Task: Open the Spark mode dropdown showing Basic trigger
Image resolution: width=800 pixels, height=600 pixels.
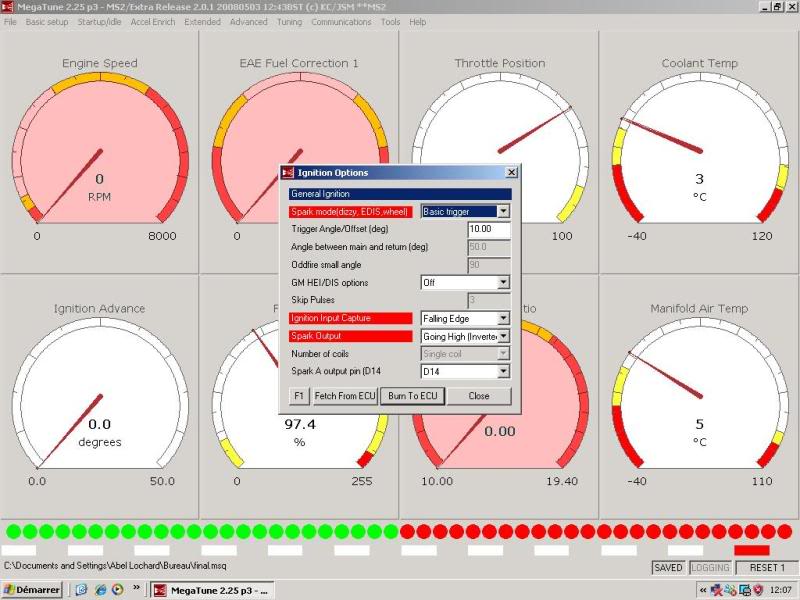Action: [x=465, y=211]
